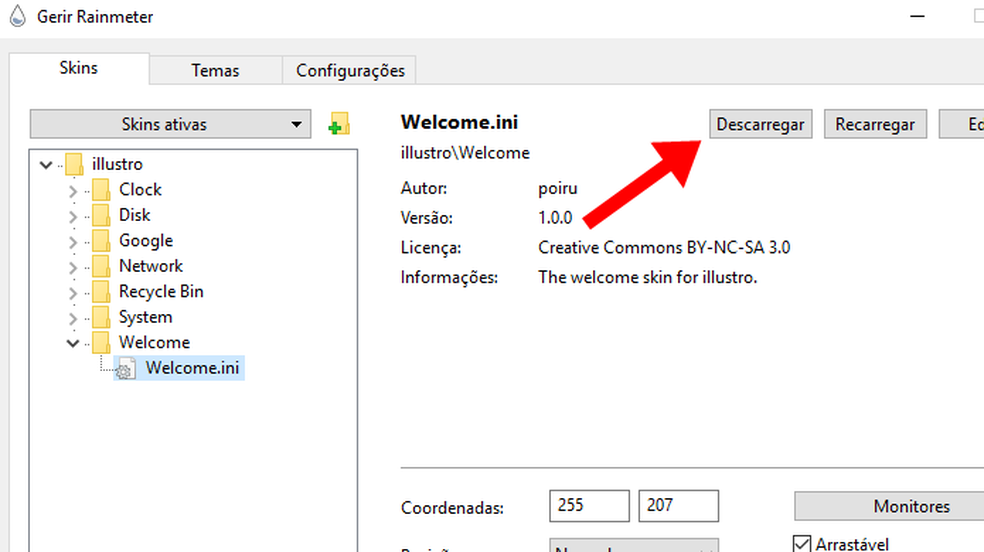The width and height of the screenshot is (984, 552).
Task: Click the bold Welcome.ini heading
Action: tap(459, 122)
